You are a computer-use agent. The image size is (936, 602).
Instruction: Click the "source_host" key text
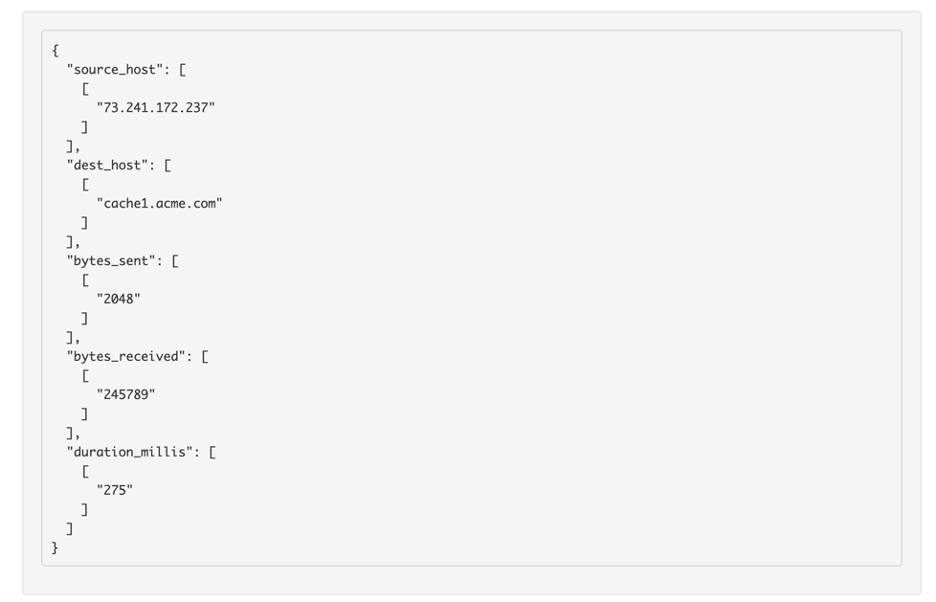pos(115,70)
